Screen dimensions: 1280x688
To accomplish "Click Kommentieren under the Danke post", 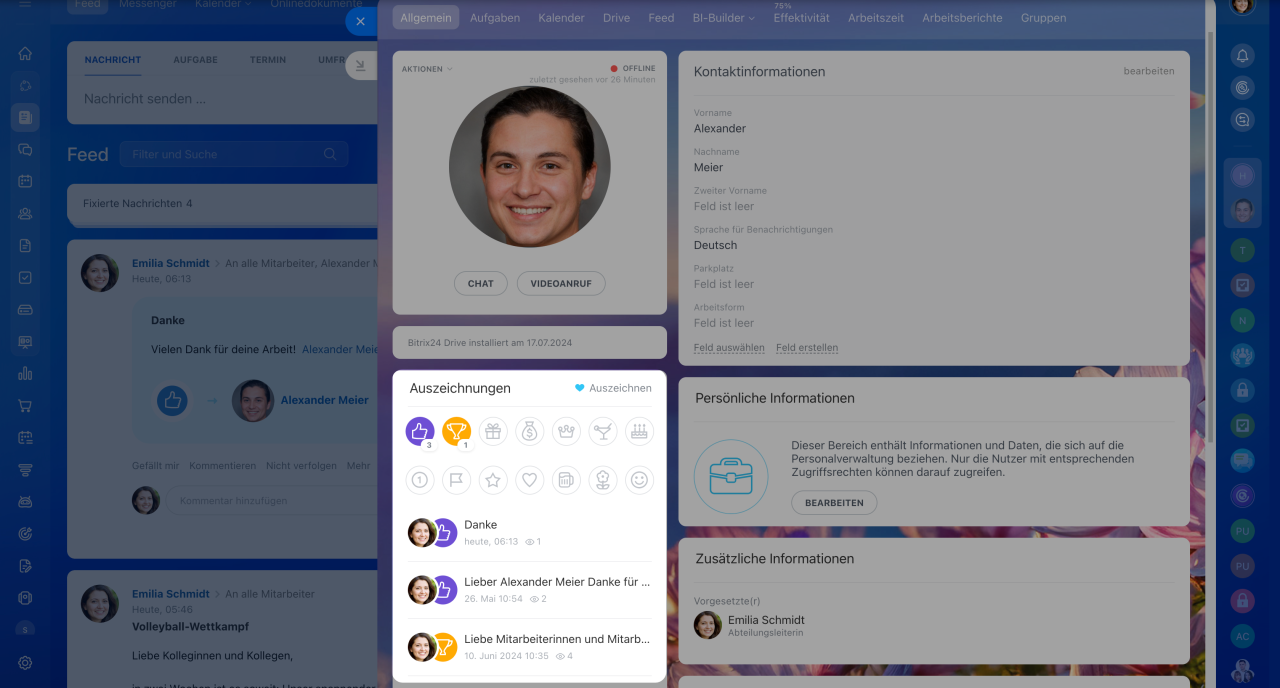I will pyautogui.click(x=222, y=466).
